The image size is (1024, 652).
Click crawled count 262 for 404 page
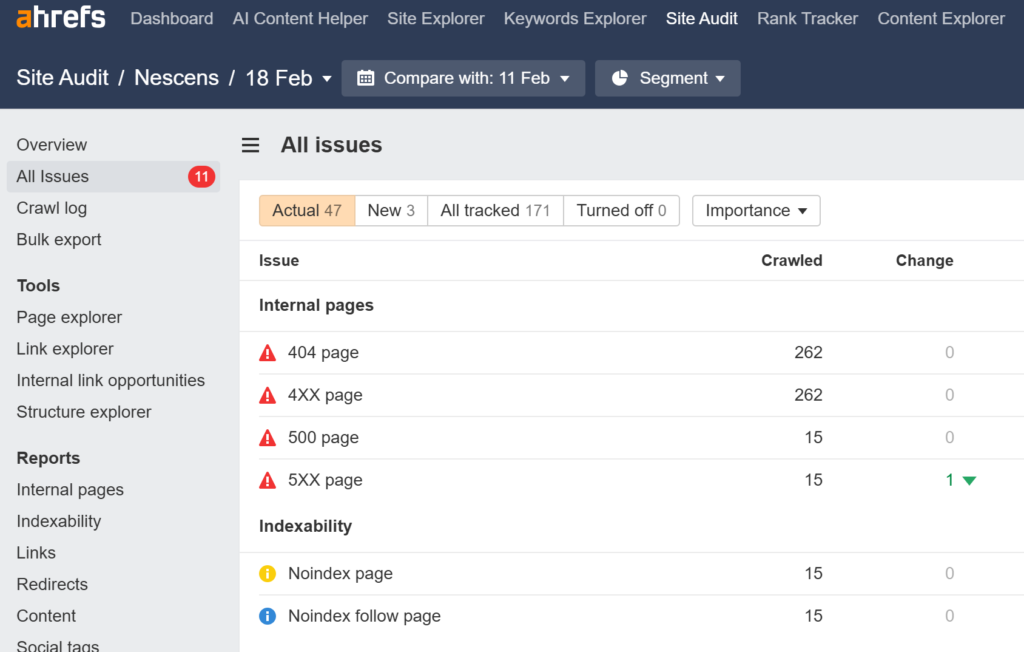[x=808, y=353]
